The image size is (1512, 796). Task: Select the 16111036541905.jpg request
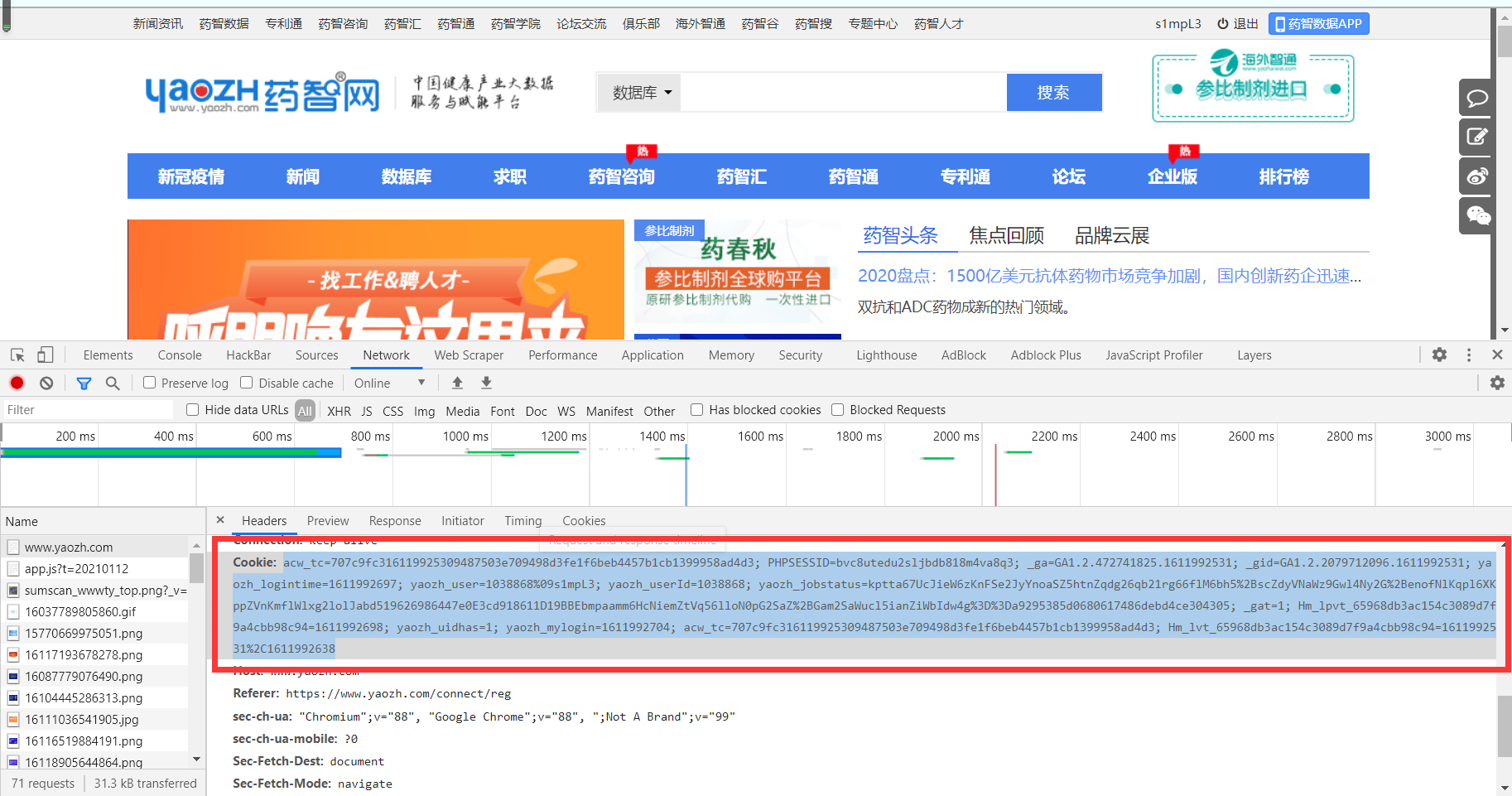click(x=81, y=719)
